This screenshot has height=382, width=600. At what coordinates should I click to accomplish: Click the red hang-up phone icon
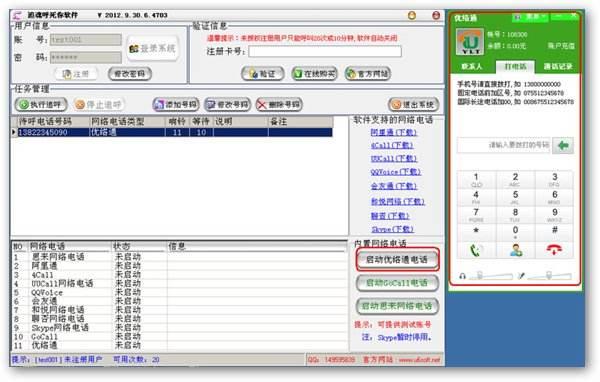(x=554, y=250)
